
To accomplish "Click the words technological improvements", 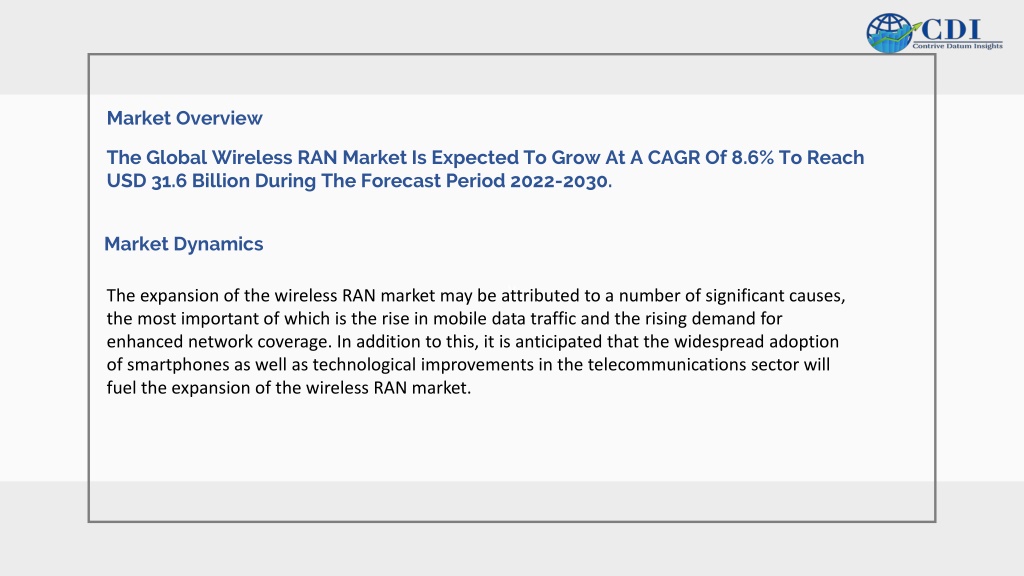I will pyautogui.click(x=423, y=364).
